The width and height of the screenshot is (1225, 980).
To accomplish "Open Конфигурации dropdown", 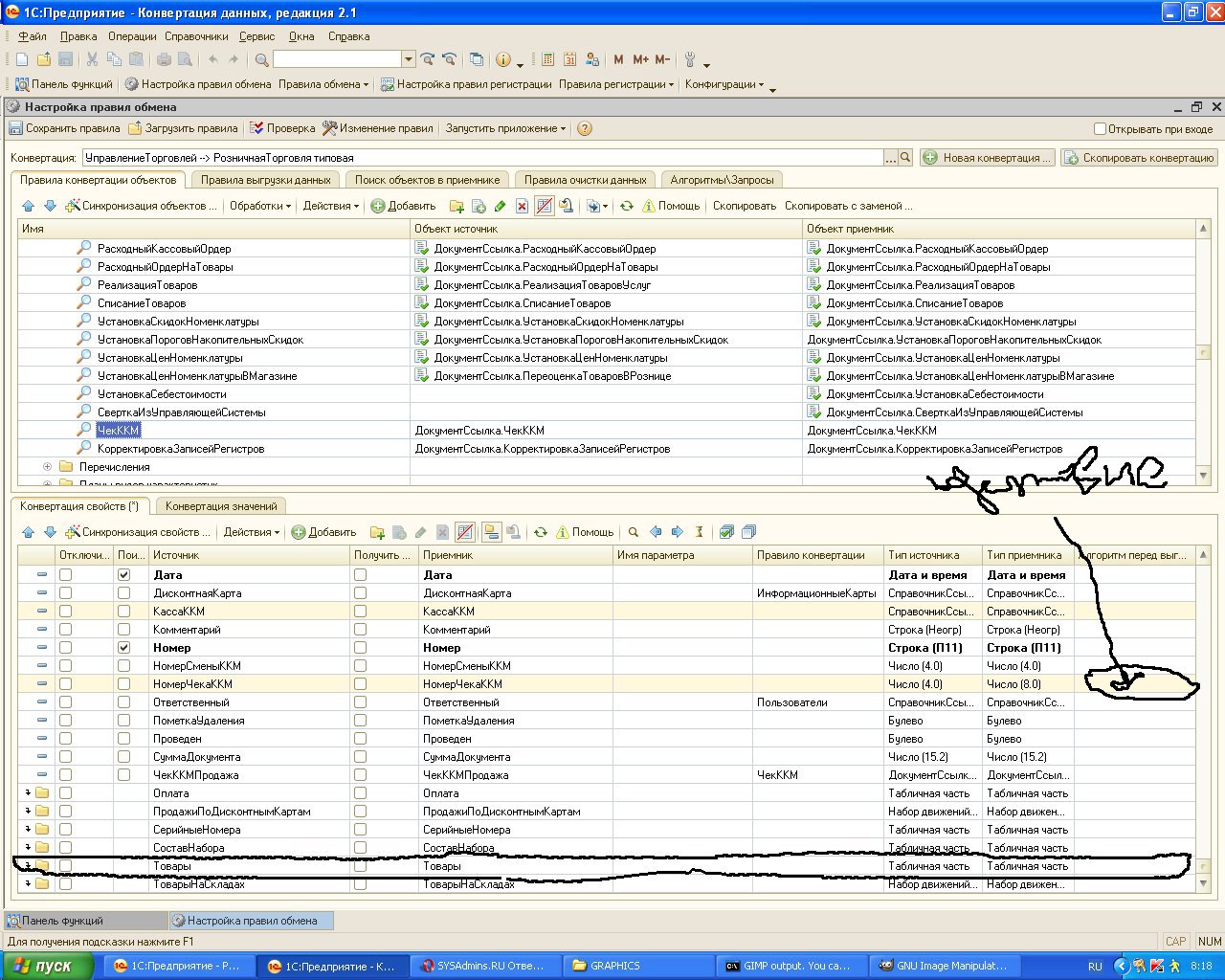I will (x=724, y=84).
